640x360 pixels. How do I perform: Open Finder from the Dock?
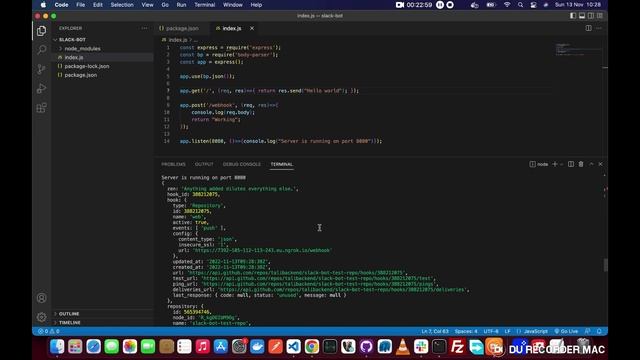coord(57,347)
